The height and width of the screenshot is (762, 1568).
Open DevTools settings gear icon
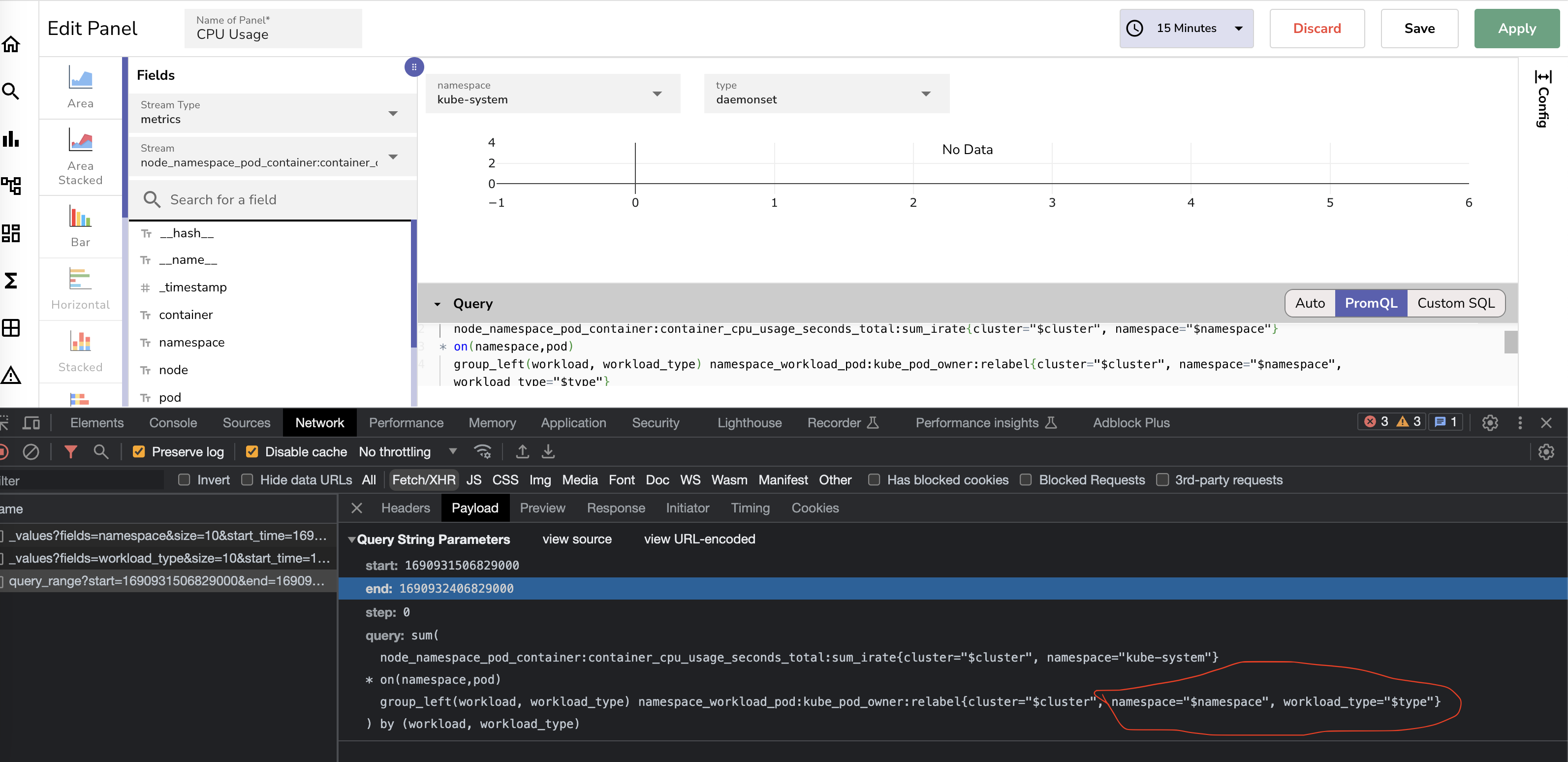[1490, 422]
